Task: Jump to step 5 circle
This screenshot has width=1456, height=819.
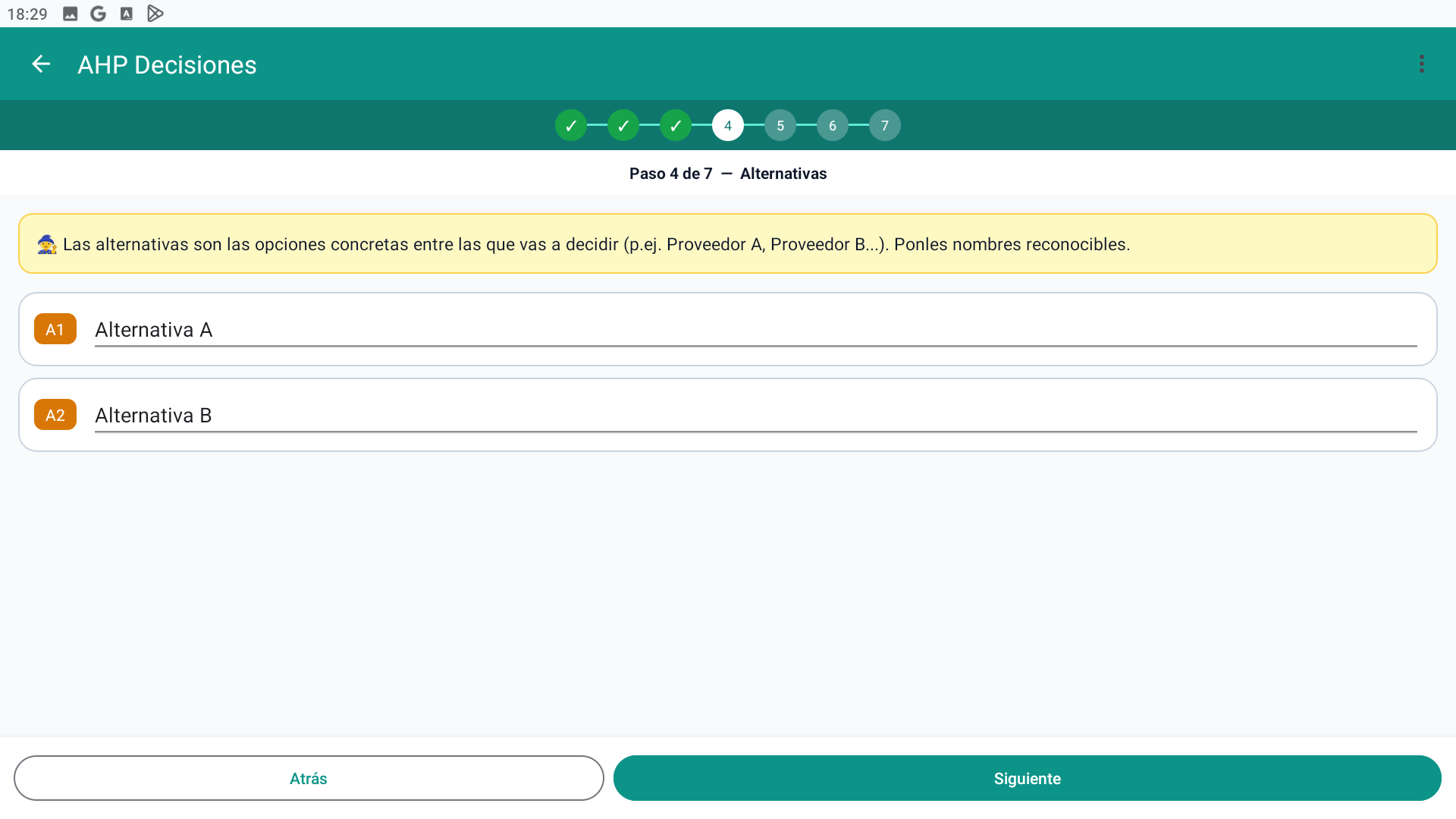Action: click(x=780, y=125)
